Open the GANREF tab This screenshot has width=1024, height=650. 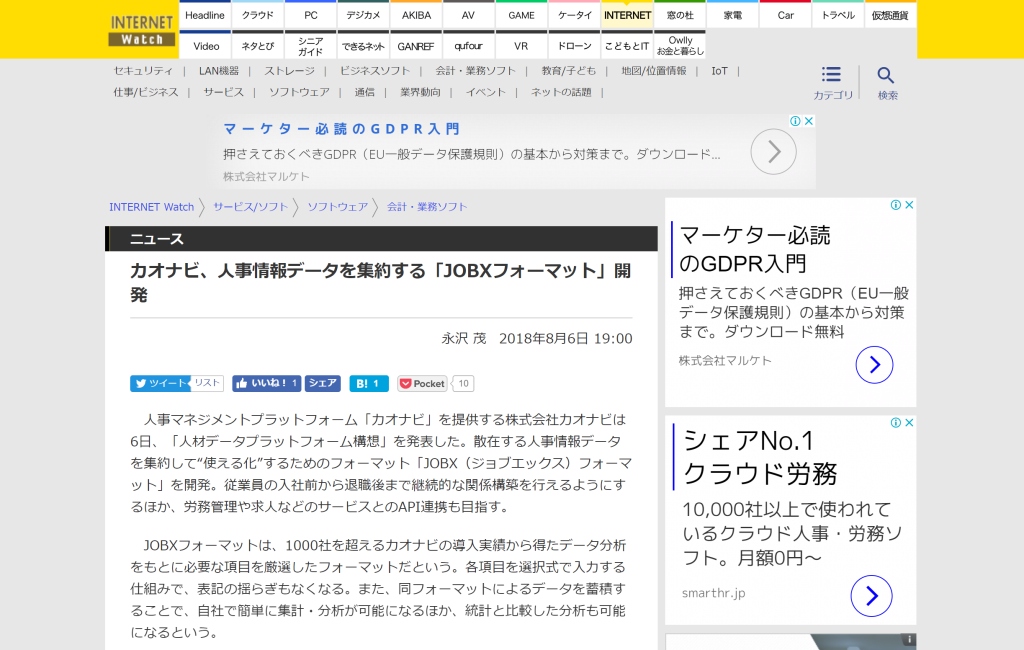point(416,46)
